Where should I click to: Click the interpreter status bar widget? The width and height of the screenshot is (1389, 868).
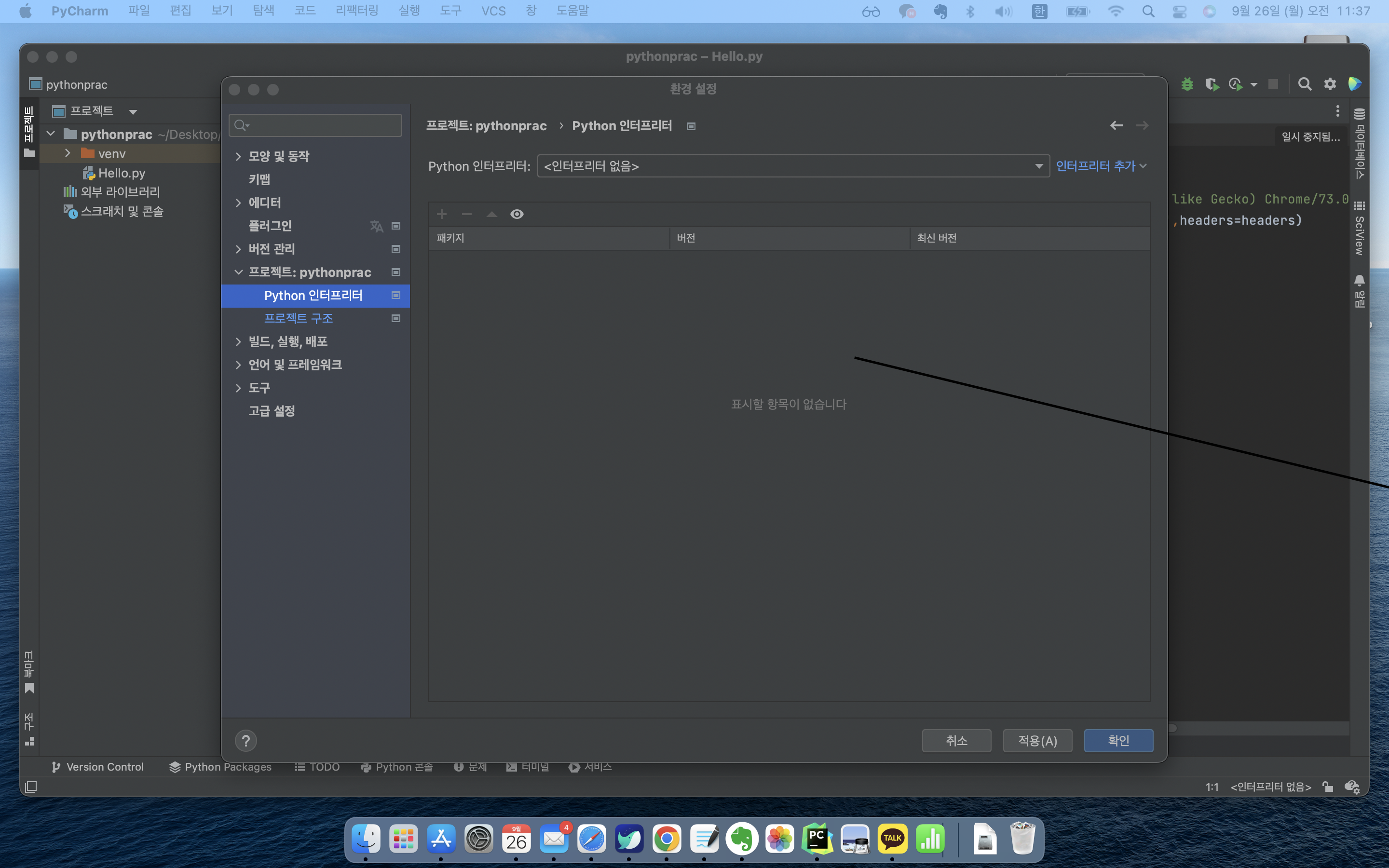pyautogui.click(x=1271, y=787)
